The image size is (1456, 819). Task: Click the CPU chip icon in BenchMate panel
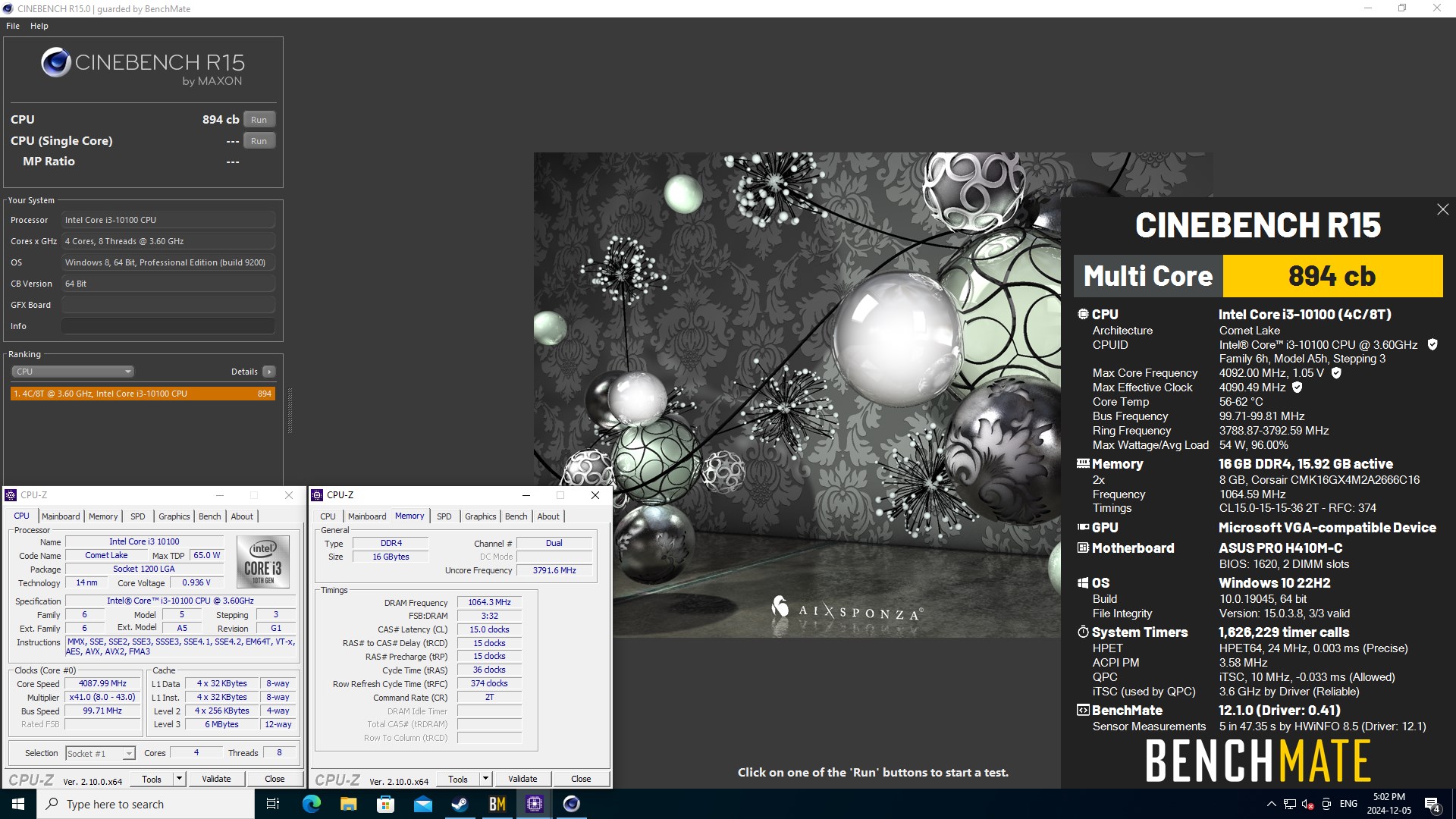[1083, 314]
